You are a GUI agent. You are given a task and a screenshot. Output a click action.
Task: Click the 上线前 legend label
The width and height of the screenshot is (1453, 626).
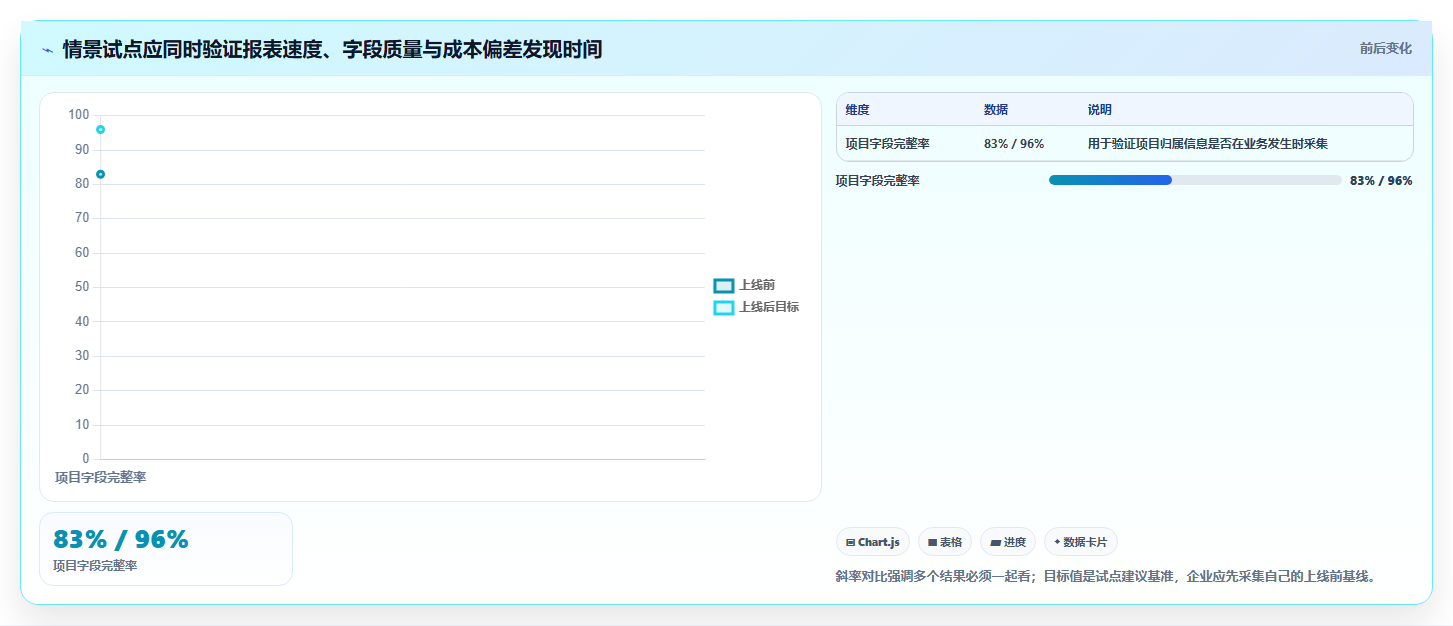coord(757,286)
